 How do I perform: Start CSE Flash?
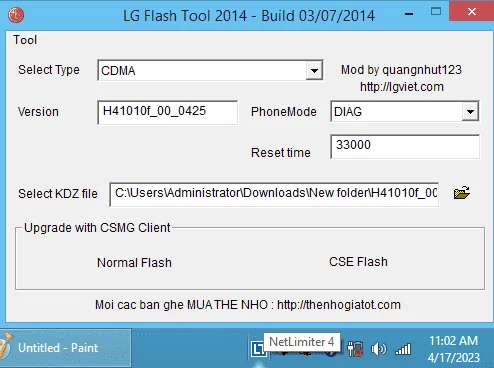click(358, 262)
